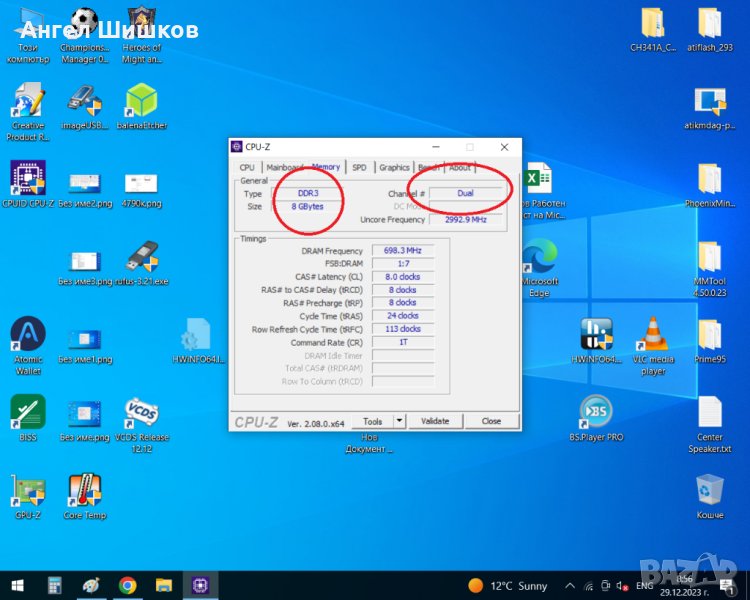Open the Atomic Wallet desktop shortcut
The image size is (750, 600).
[27, 334]
